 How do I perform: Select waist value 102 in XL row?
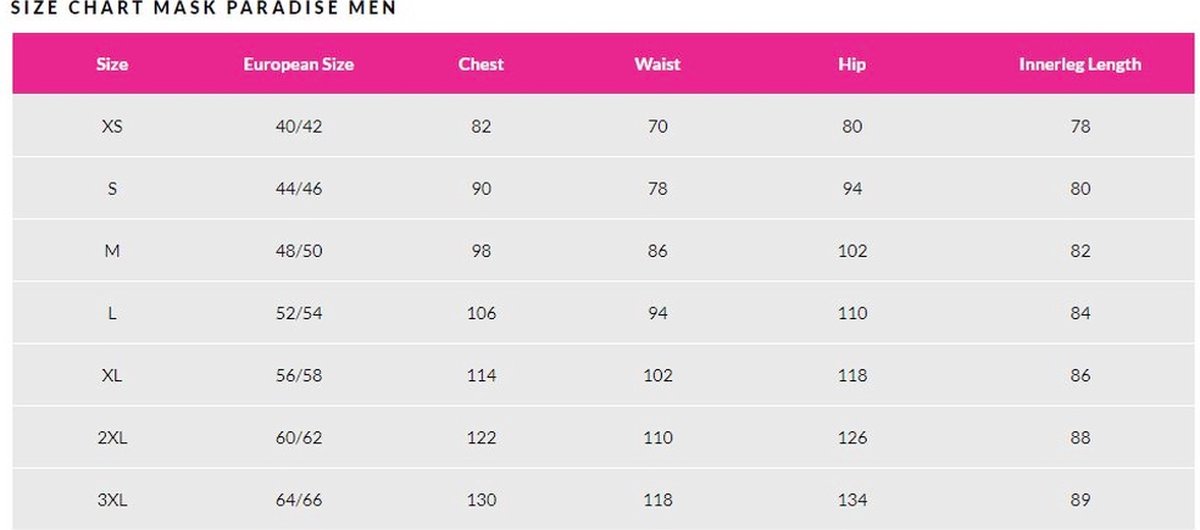coord(657,376)
